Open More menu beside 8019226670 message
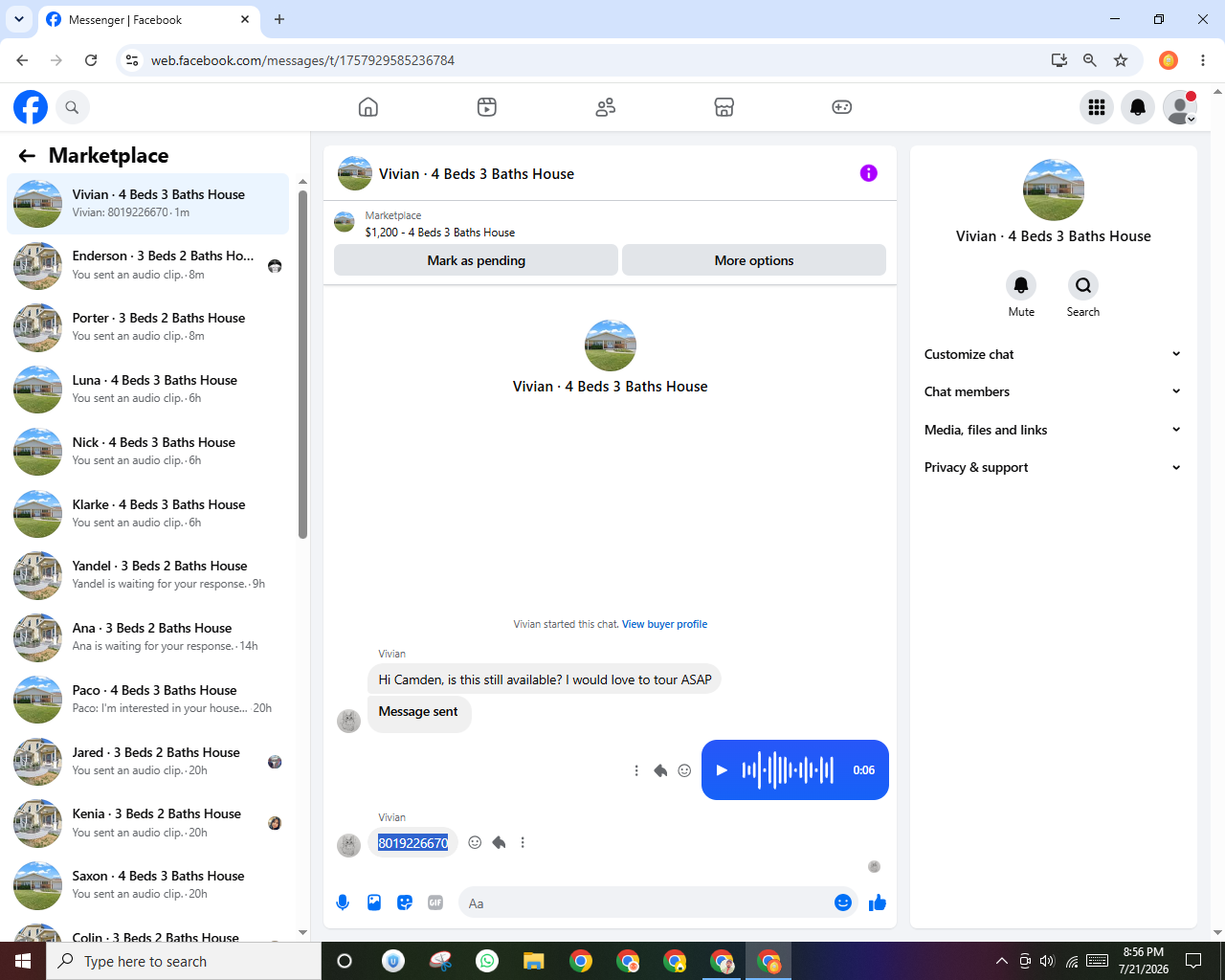The image size is (1225, 980). coord(523,842)
